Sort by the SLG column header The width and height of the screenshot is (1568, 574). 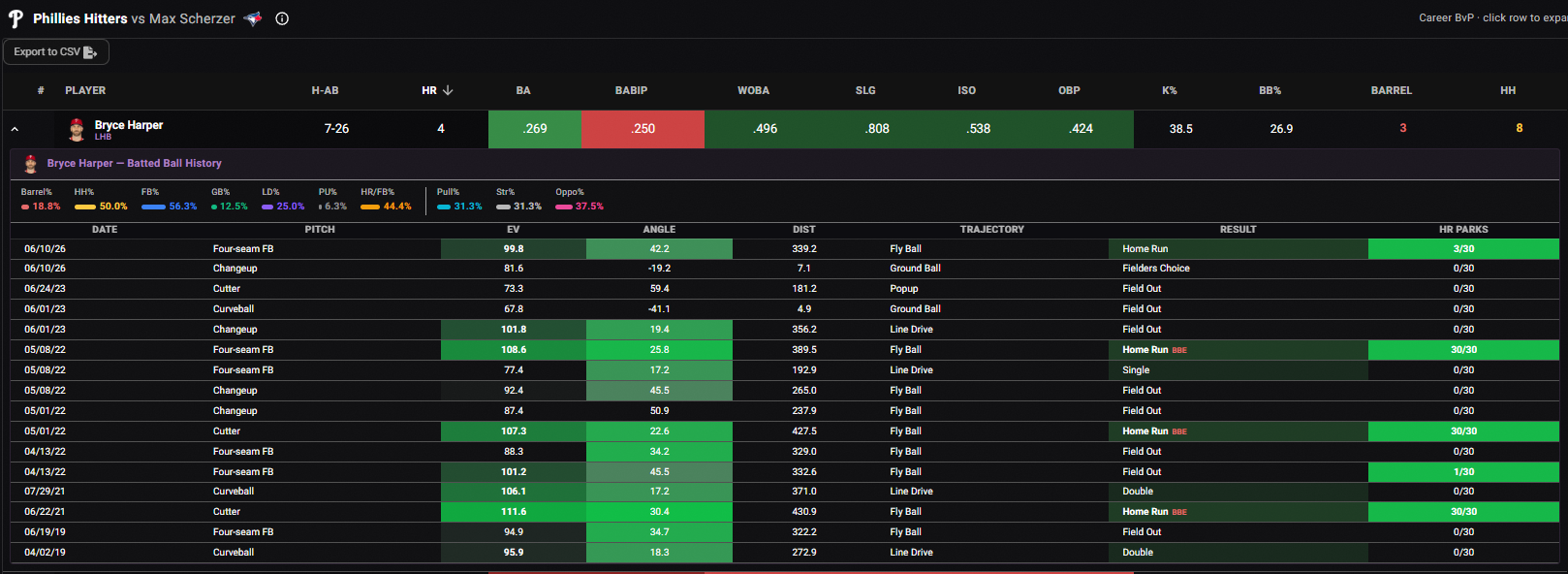pyautogui.click(x=865, y=90)
